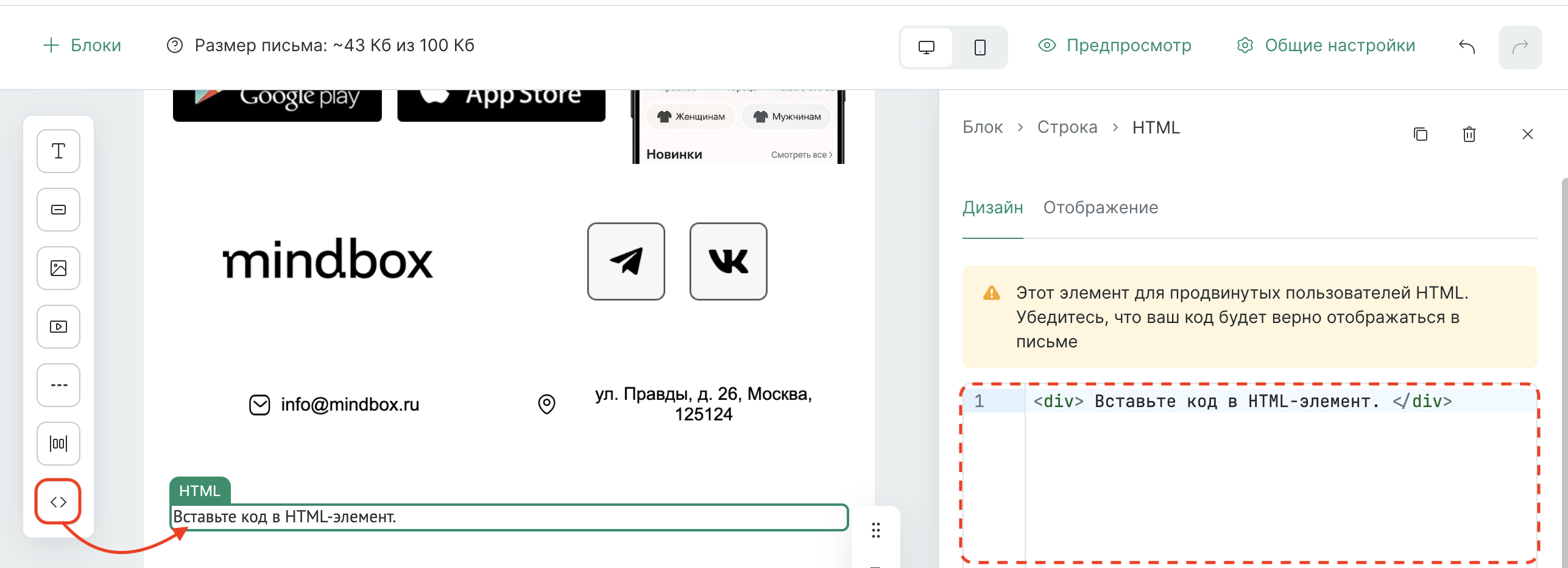Redo the last undone action

(1520, 47)
